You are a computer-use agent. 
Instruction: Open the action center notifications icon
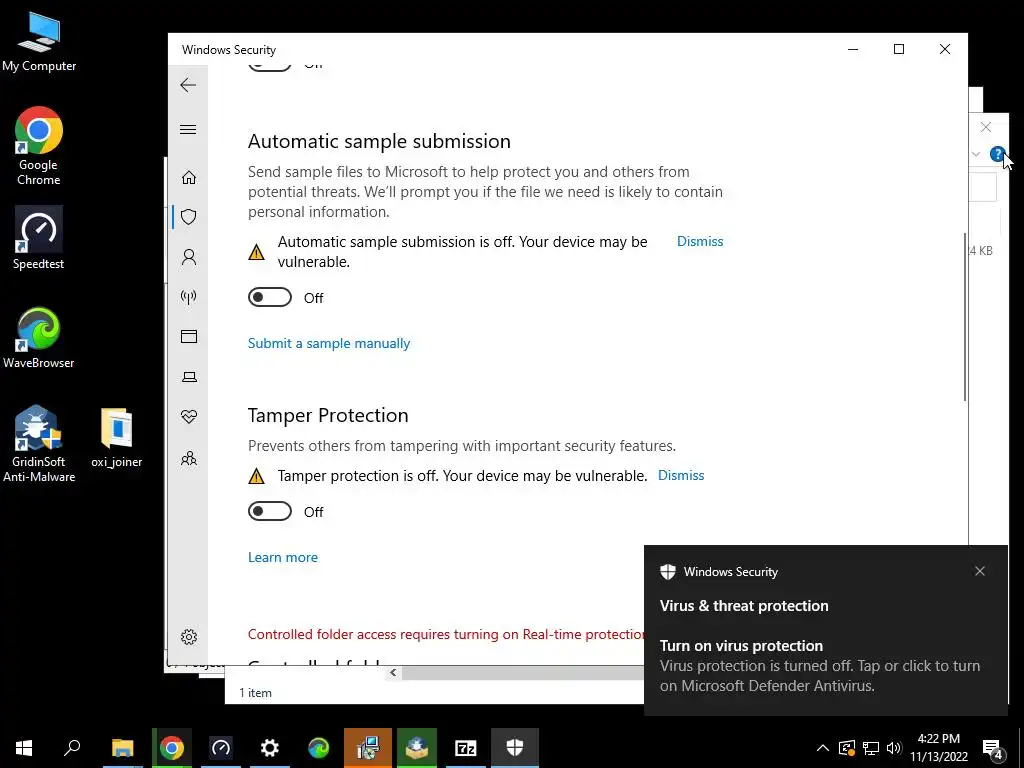pos(993,748)
